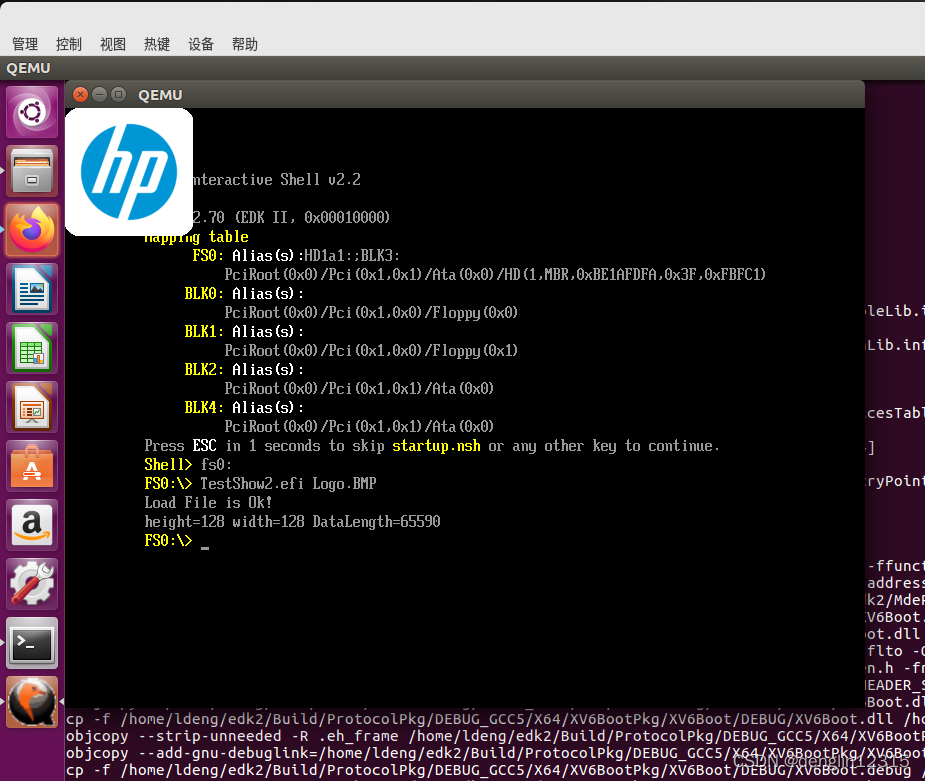
Task: Minimize the inner QEMU window
Action: tap(100, 94)
